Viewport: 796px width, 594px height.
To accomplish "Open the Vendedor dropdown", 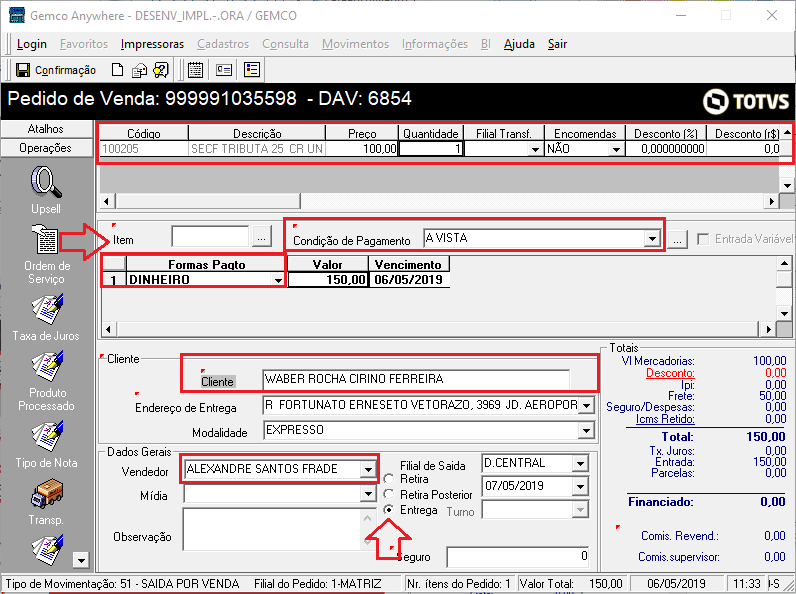I will (x=368, y=470).
